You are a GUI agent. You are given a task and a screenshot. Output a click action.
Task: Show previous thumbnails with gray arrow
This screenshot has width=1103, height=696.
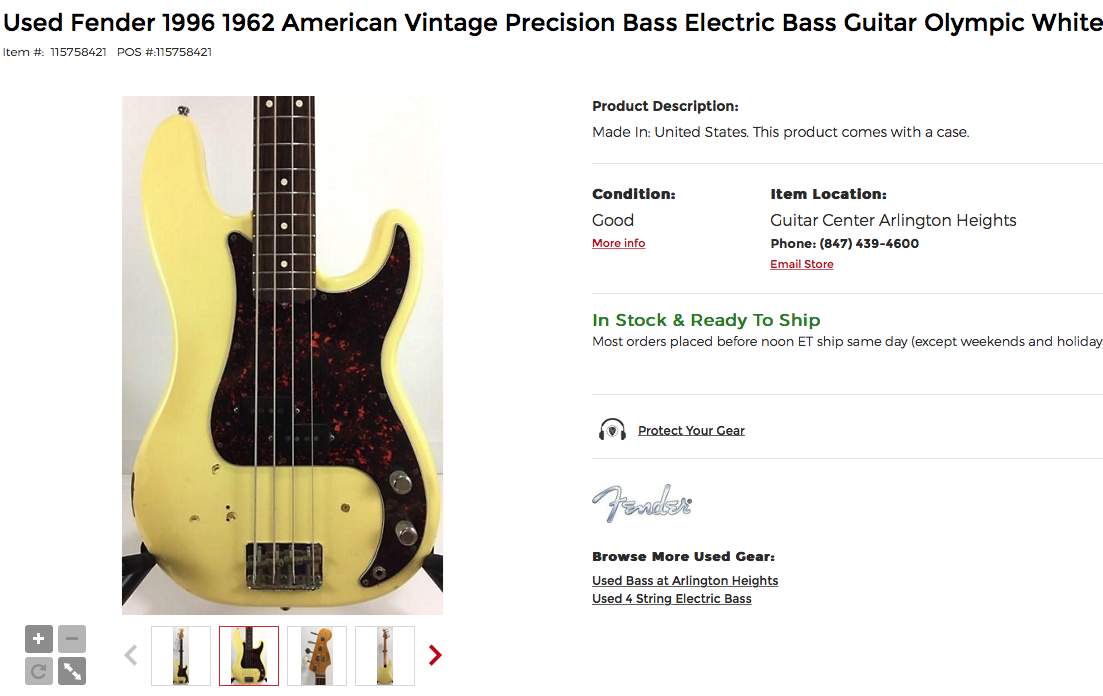point(131,655)
